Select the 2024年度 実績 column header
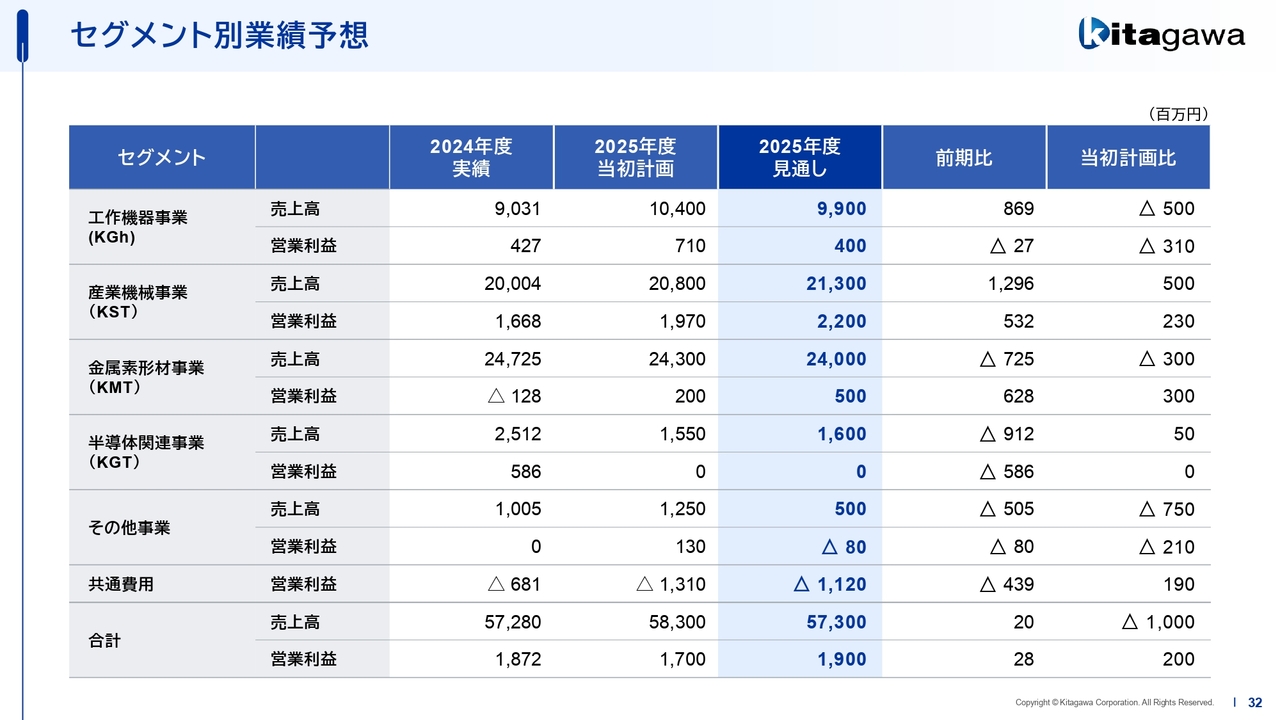 (471, 158)
